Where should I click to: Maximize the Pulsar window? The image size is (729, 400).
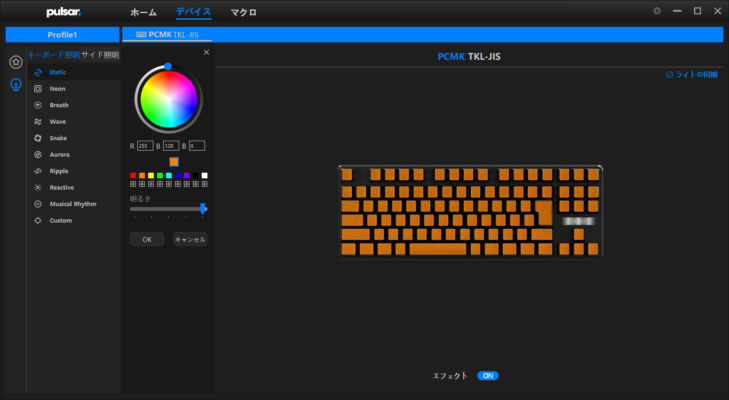697,11
